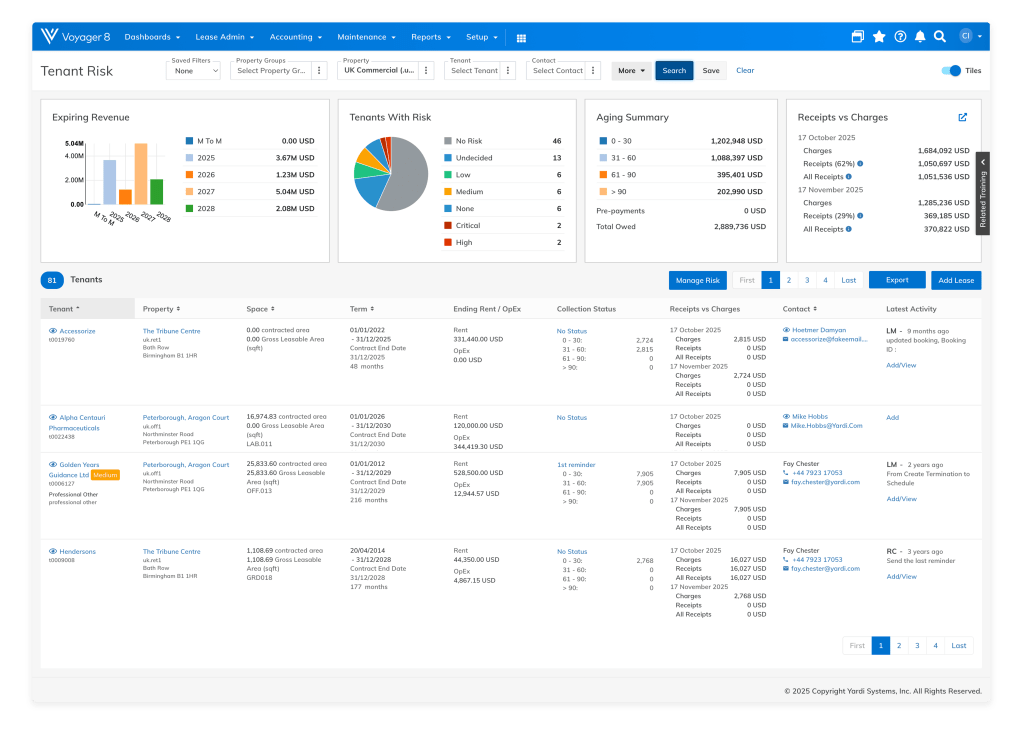The width and height of the screenshot is (1023, 731).
Task: Open the Lease Admin menu
Action: (x=222, y=37)
